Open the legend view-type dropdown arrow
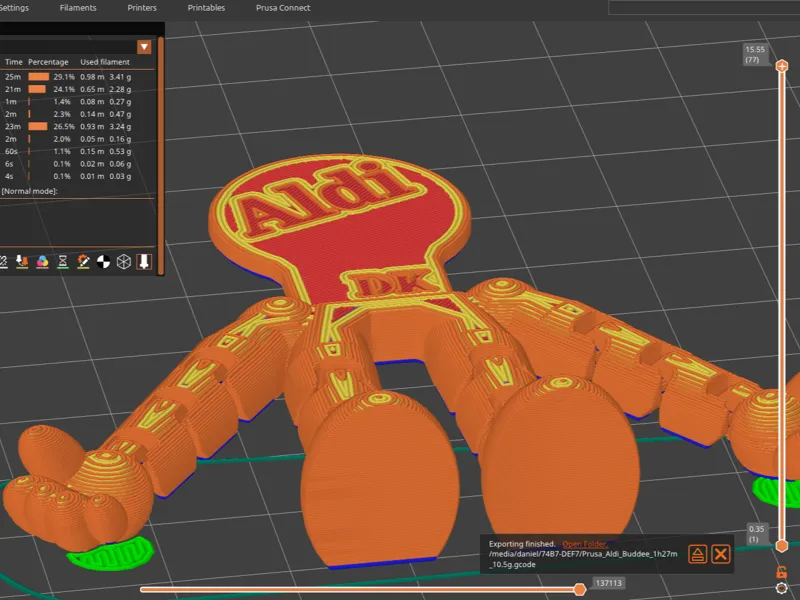800x600 pixels. pos(144,47)
